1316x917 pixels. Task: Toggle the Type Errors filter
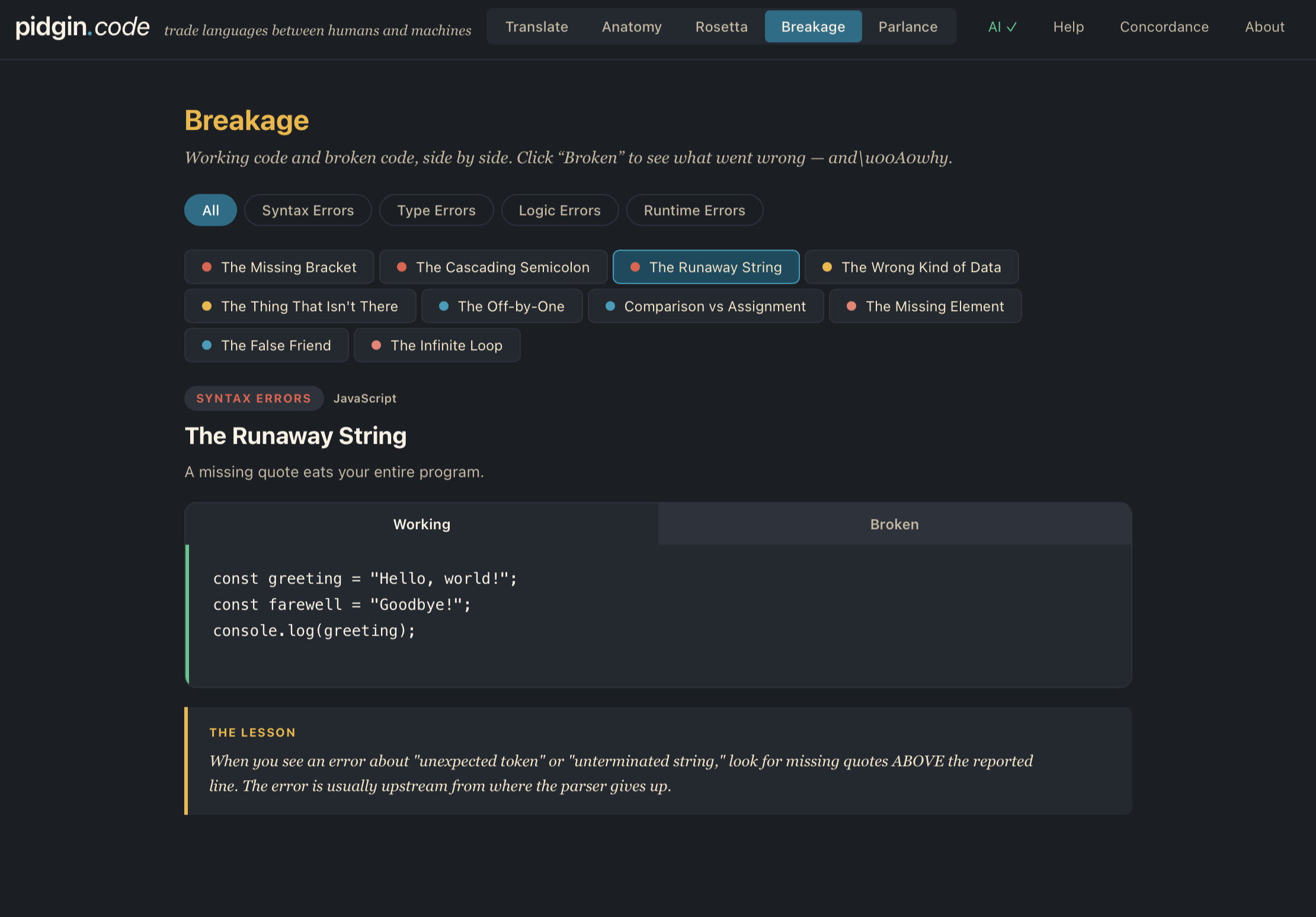(x=436, y=210)
